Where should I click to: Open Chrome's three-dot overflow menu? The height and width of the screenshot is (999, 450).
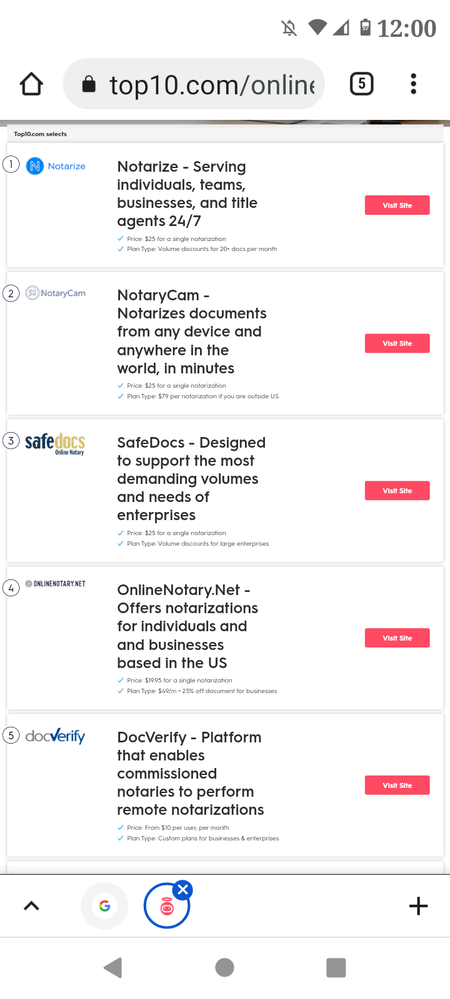click(x=413, y=83)
